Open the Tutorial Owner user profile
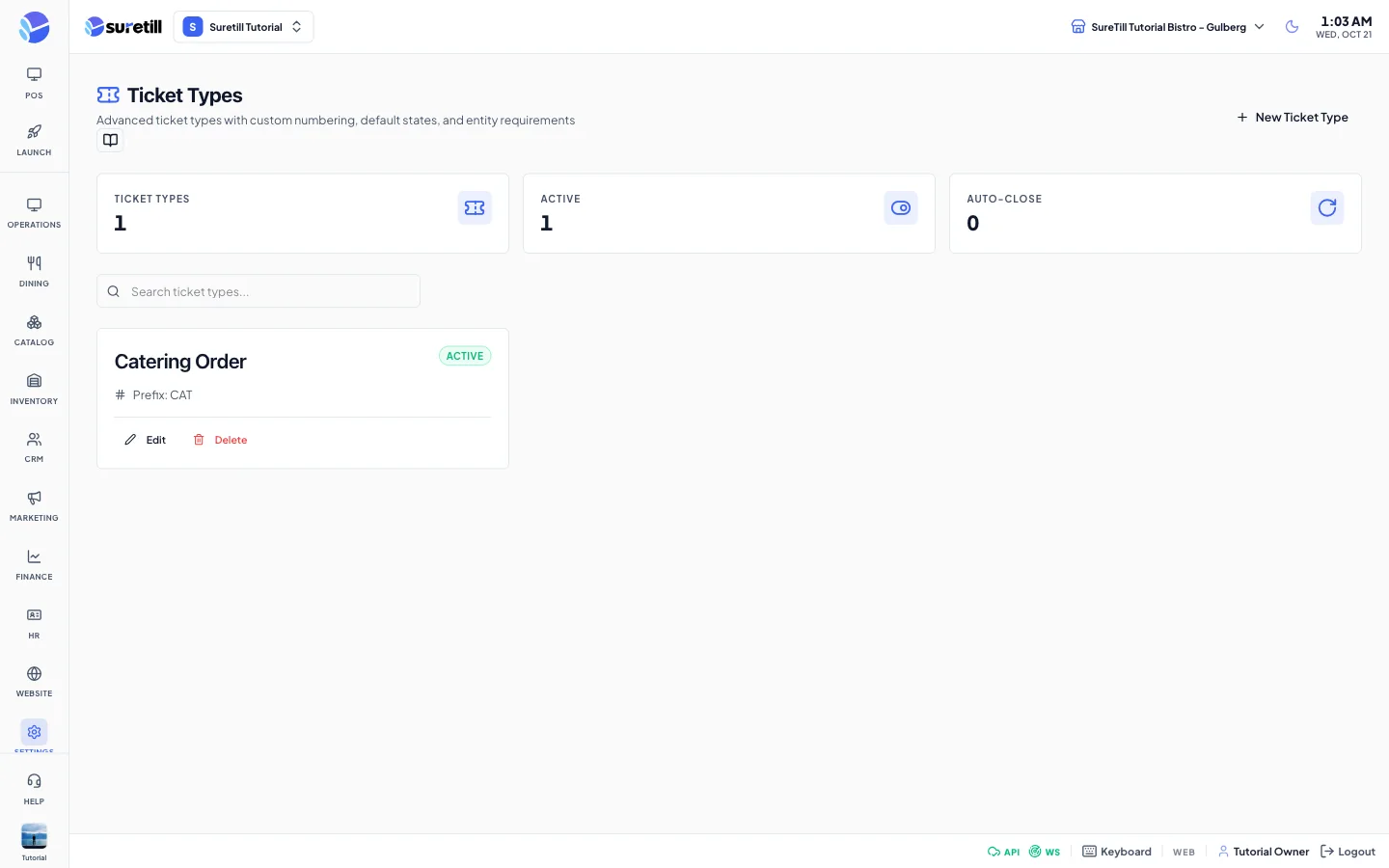Image resolution: width=1389 pixels, height=868 pixels. click(x=1264, y=852)
